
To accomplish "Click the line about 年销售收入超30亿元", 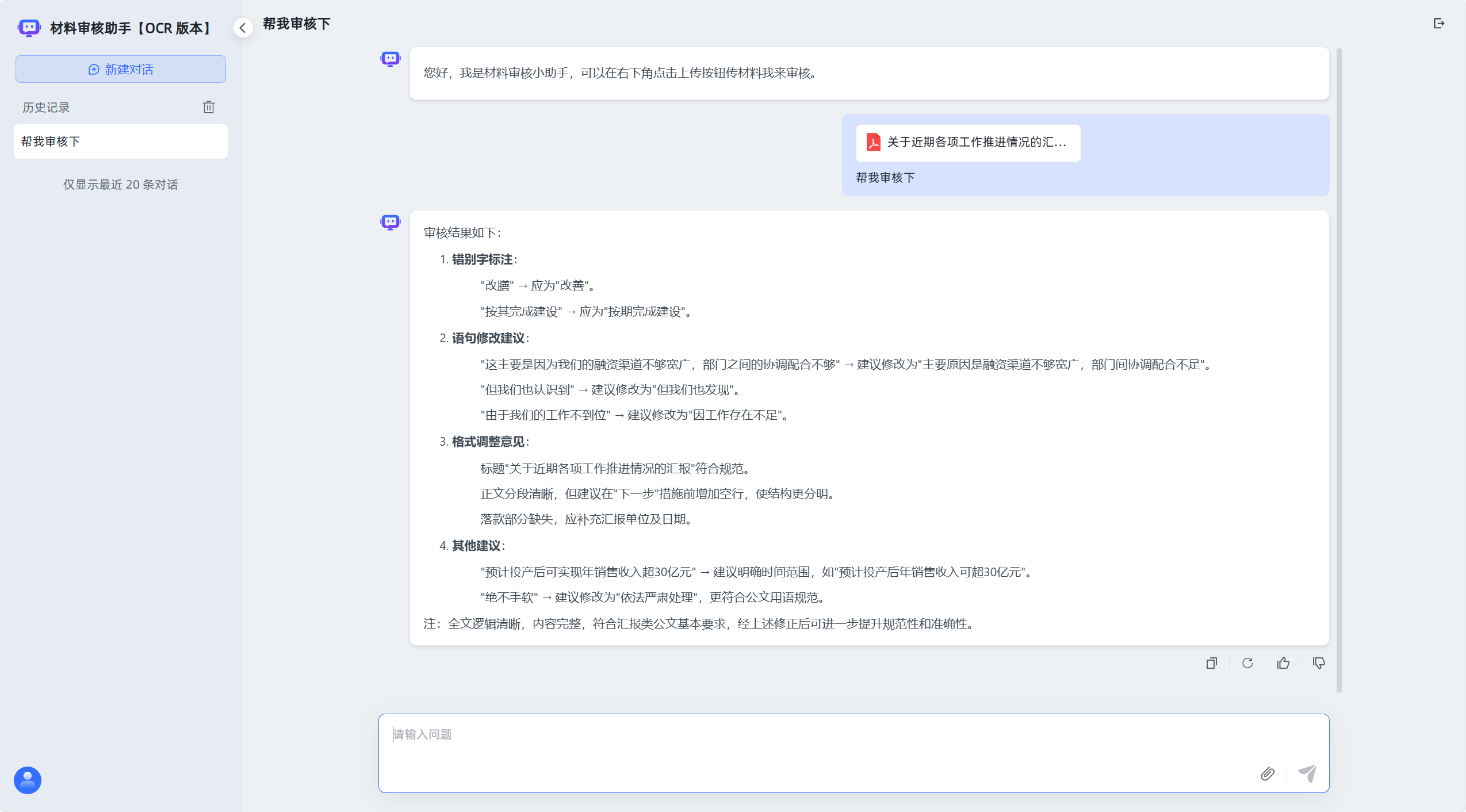I will pyautogui.click(x=757, y=572).
